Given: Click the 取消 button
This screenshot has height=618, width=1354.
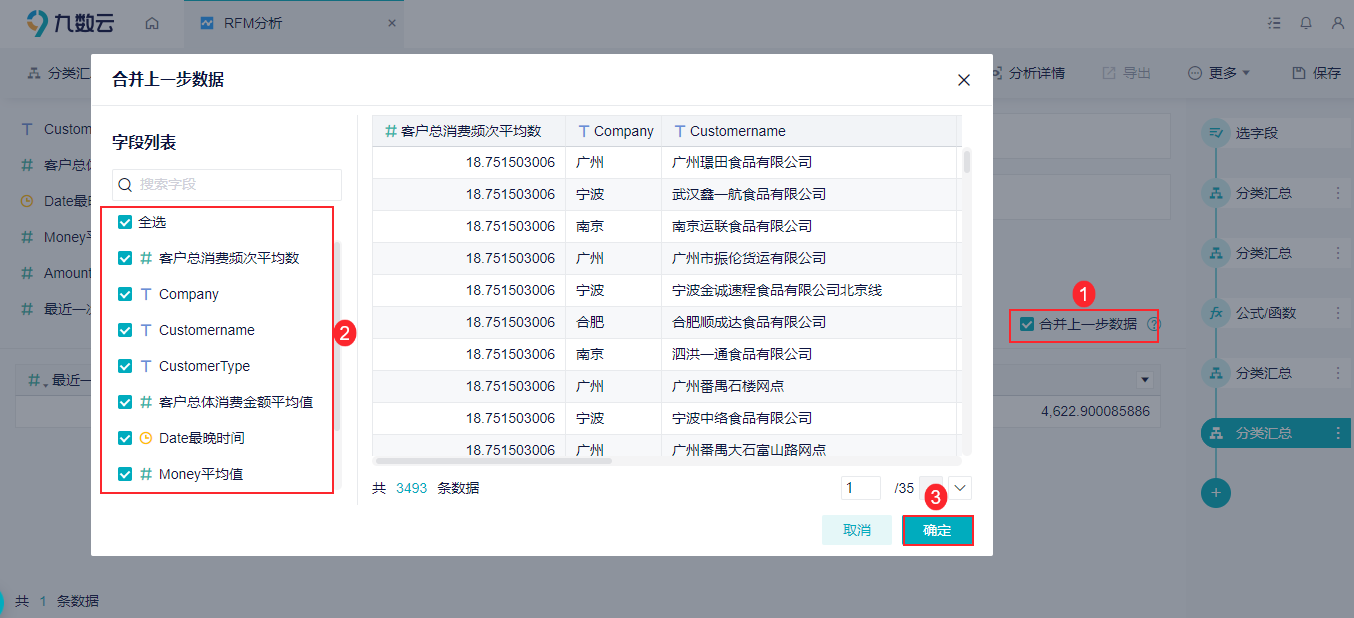Looking at the screenshot, I should [857, 530].
